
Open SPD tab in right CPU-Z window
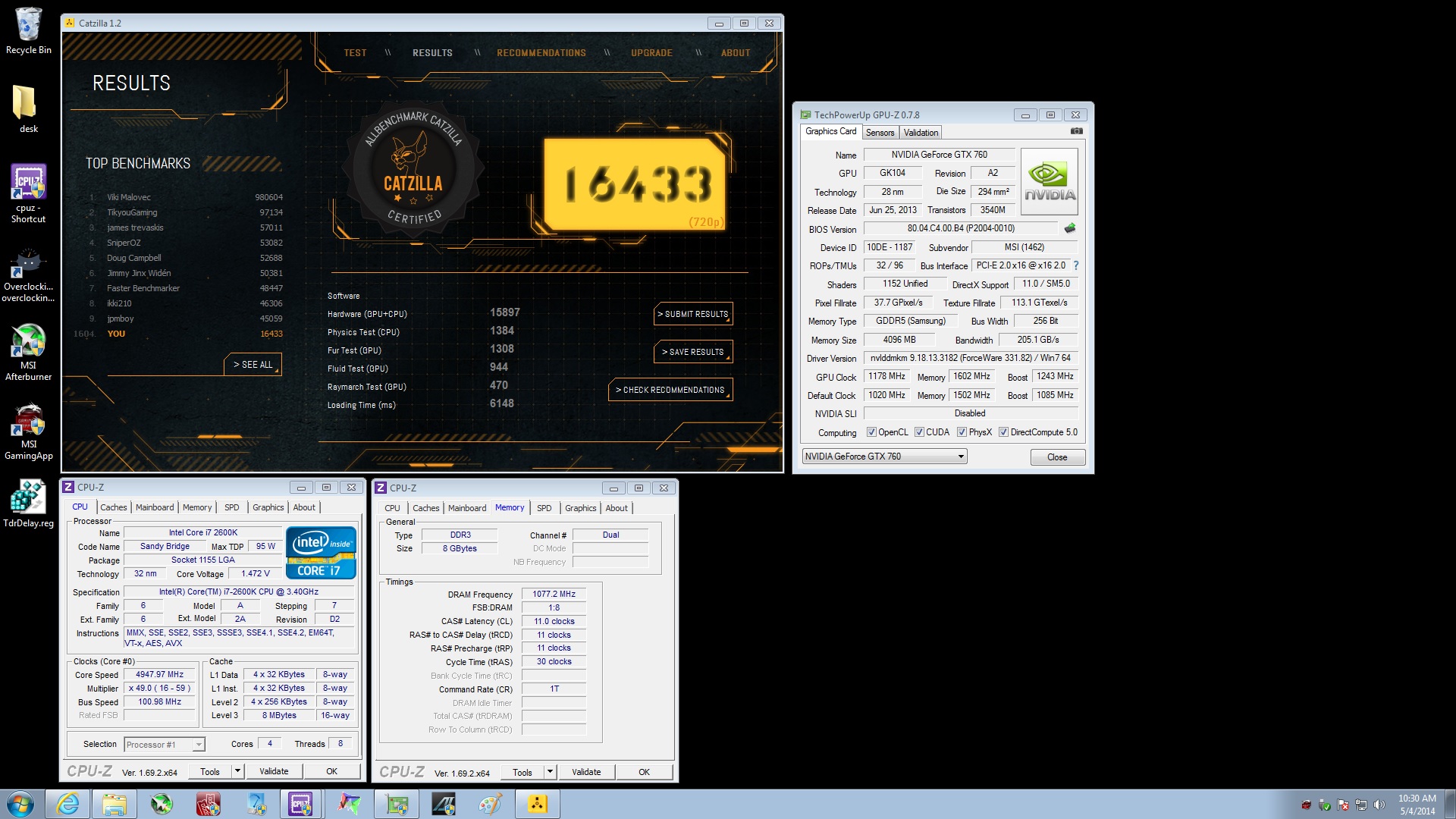click(x=544, y=508)
